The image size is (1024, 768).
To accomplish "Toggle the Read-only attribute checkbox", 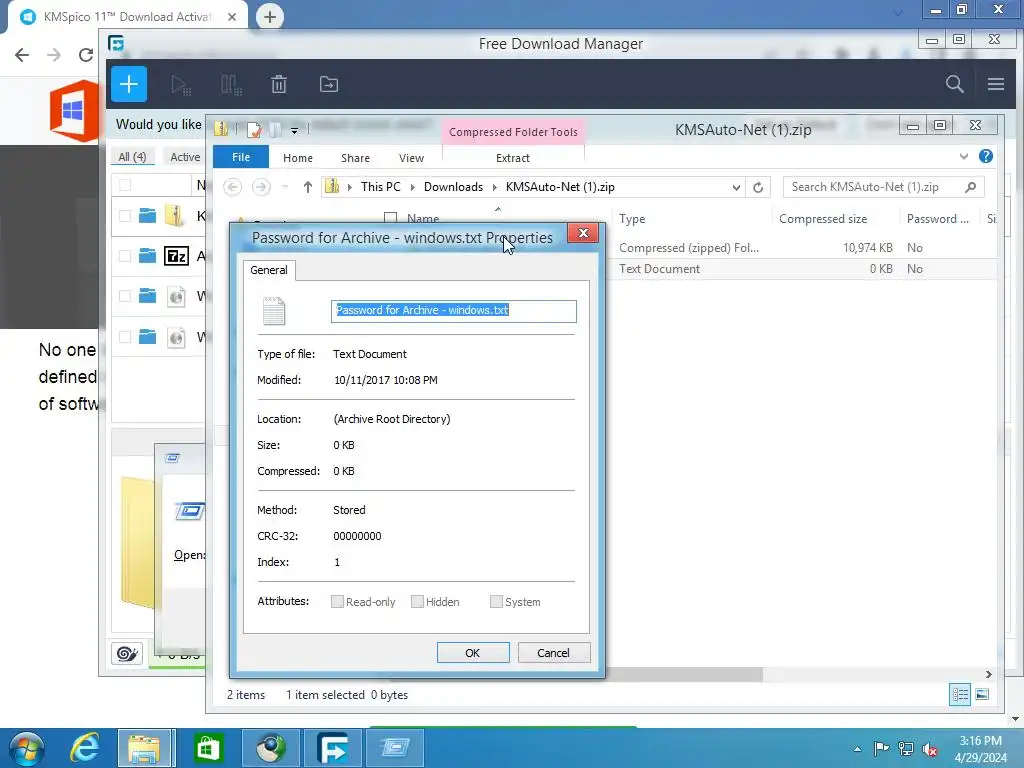I will click(337, 601).
